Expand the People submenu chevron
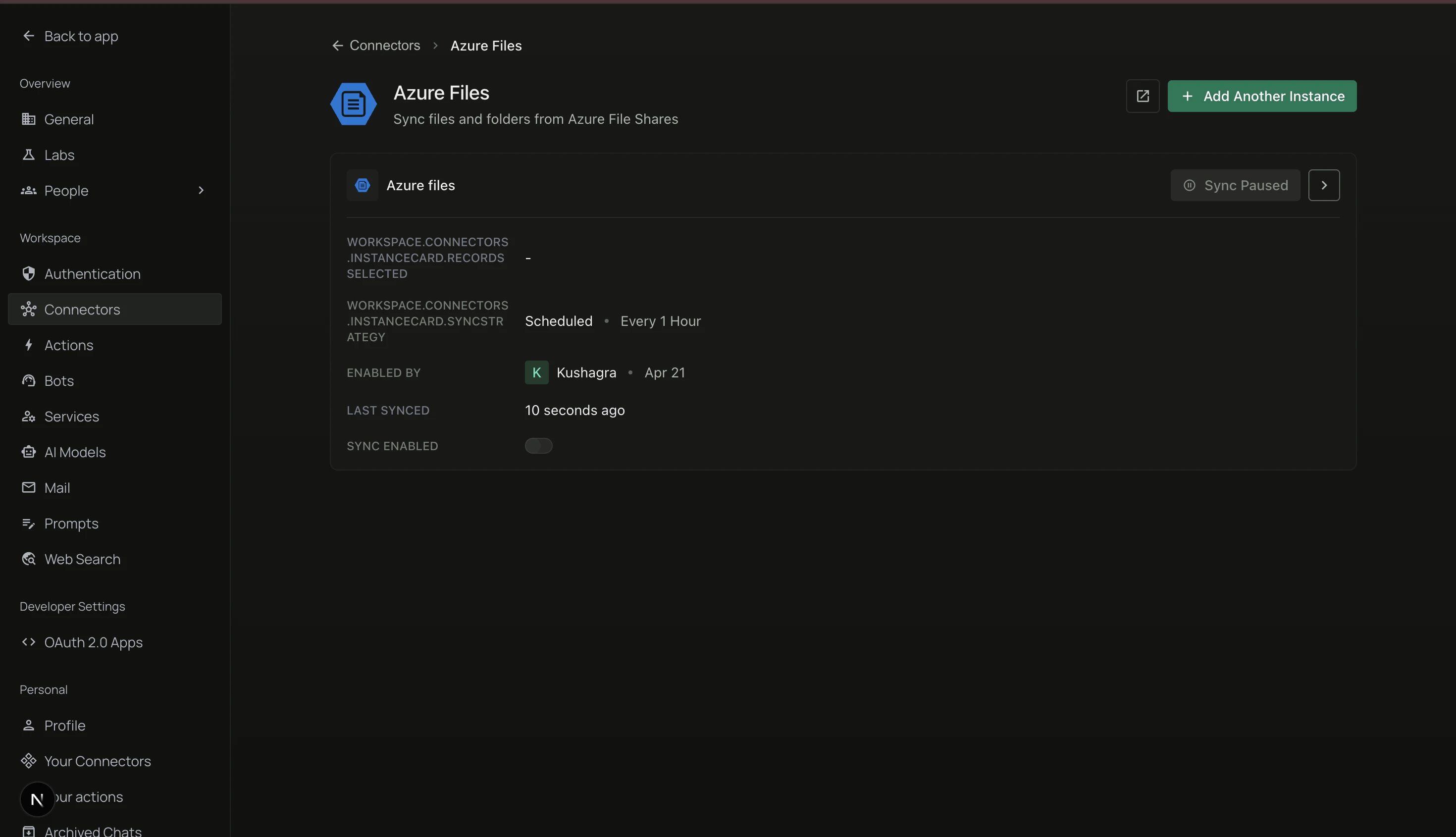This screenshot has height=837, width=1456. (201, 190)
